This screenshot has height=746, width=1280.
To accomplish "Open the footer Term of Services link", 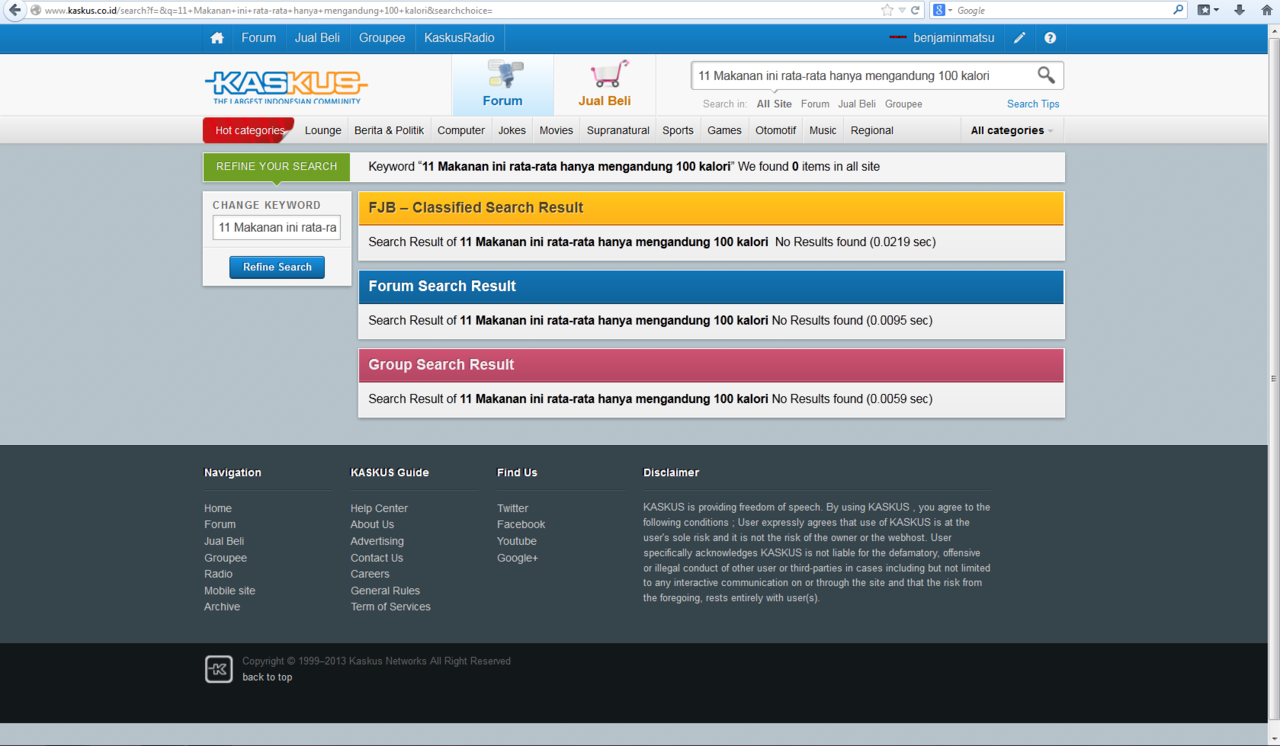I will 391,607.
